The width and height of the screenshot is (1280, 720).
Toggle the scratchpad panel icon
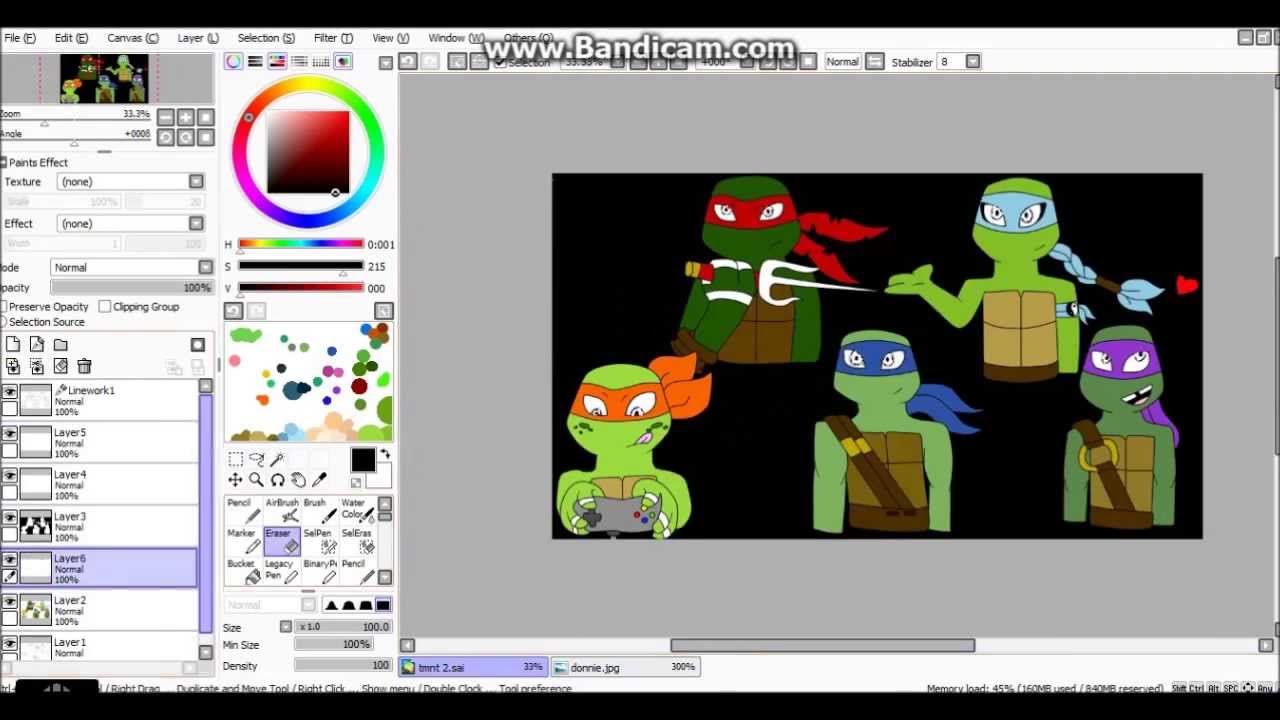[x=343, y=62]
